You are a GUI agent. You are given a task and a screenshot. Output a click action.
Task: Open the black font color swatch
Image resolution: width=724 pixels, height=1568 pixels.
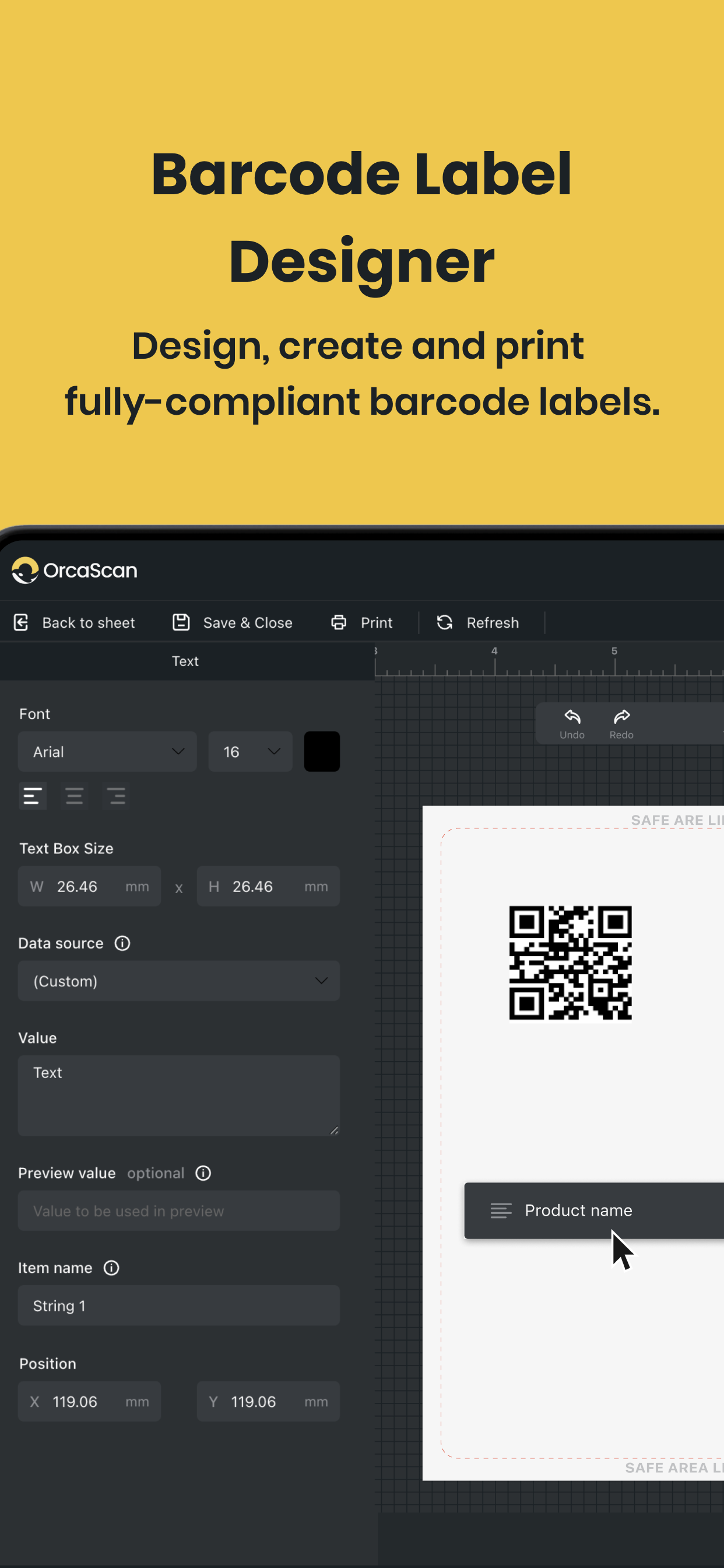pos(322,752)
